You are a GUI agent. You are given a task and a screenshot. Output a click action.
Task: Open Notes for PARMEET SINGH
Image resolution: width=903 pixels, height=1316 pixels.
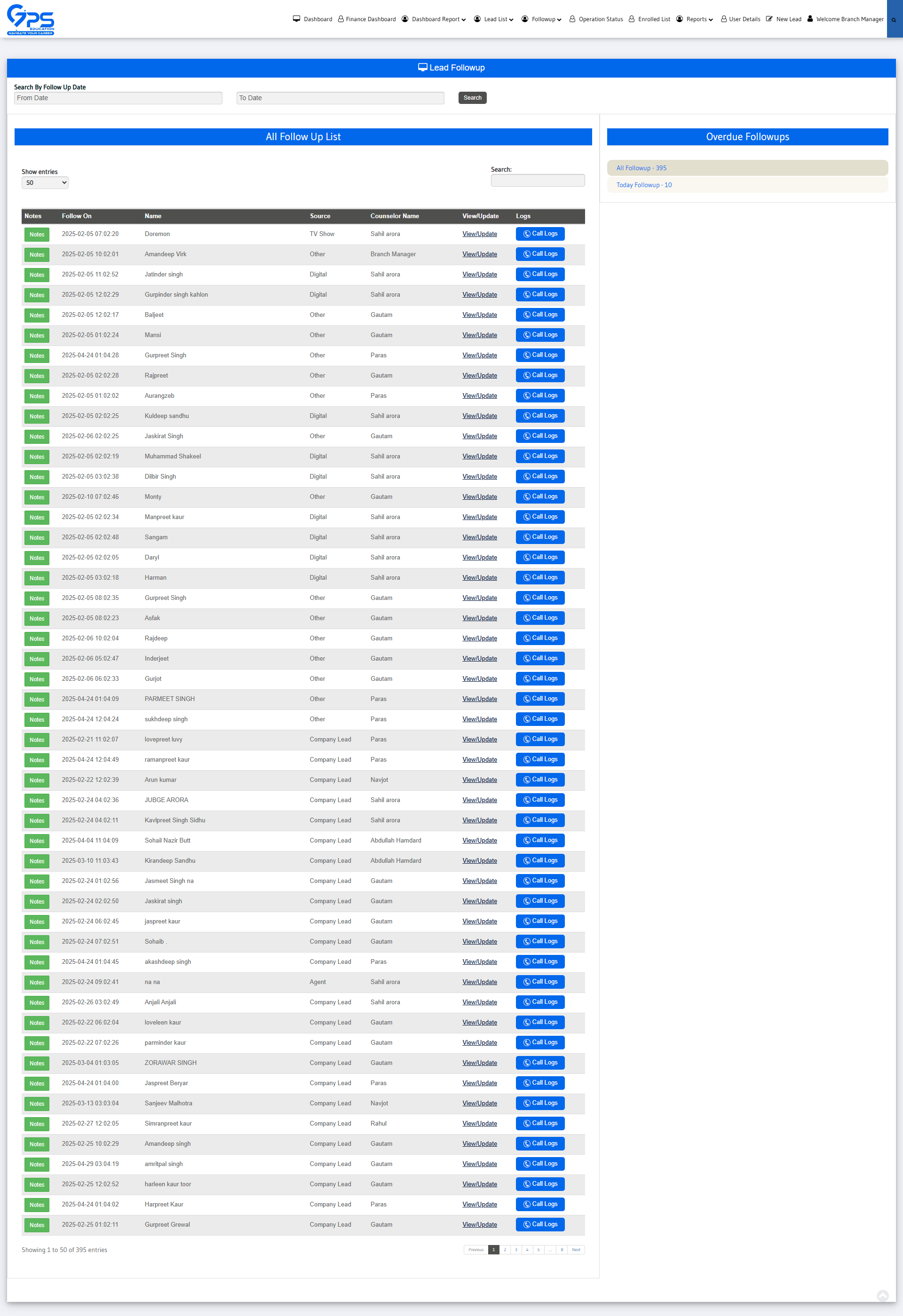[x=37, y=699]
